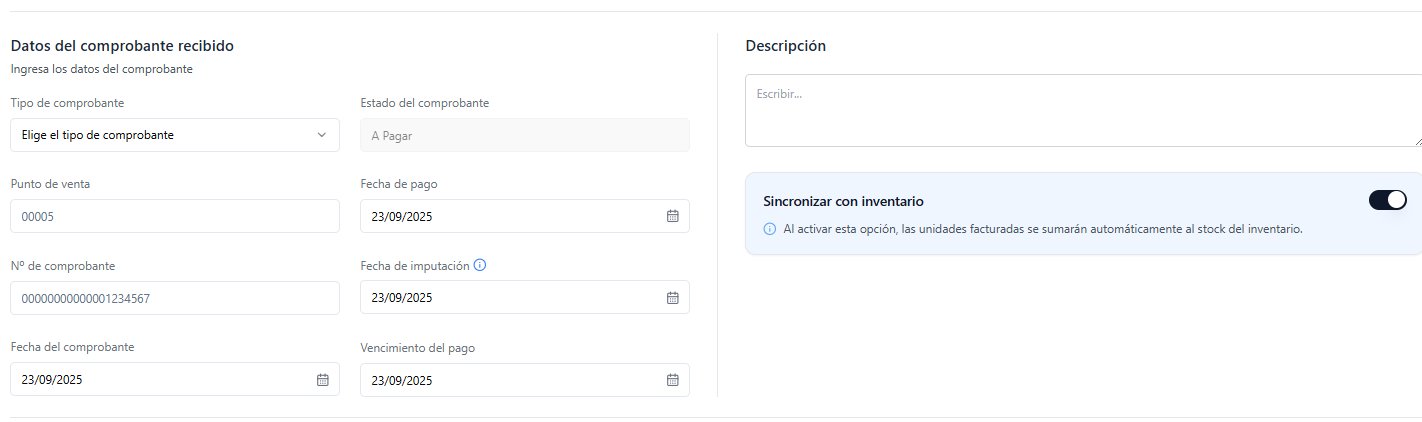Focus the Punto de venta input field
The width and height of the screenshot is (1422, 422).
[175, 216]
